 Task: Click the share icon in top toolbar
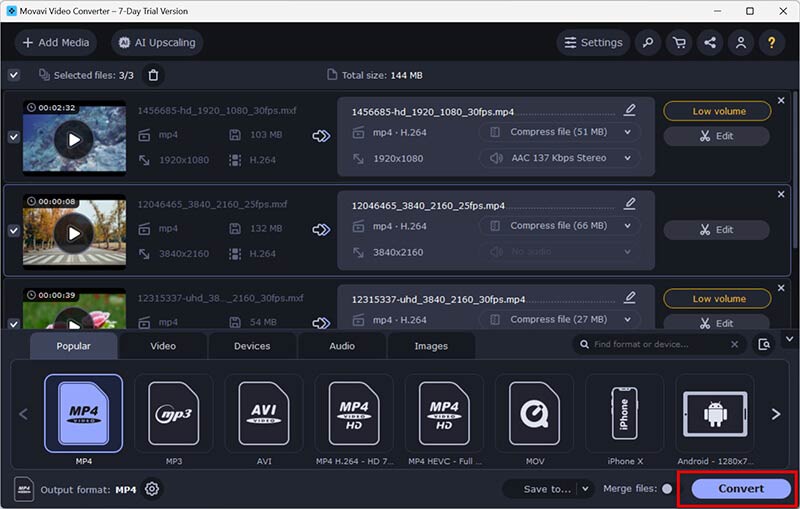click(x=710, y=43)
